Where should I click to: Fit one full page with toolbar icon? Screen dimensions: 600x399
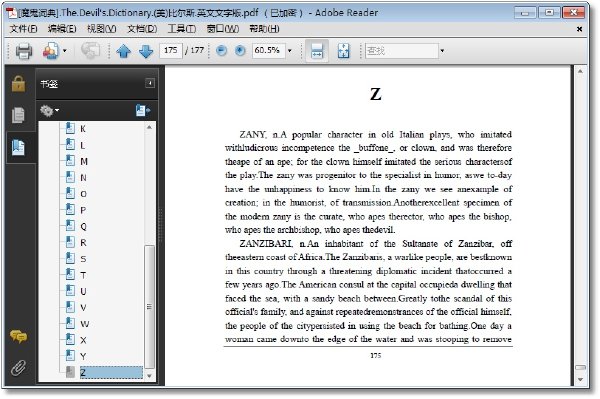tap(343, 51)
